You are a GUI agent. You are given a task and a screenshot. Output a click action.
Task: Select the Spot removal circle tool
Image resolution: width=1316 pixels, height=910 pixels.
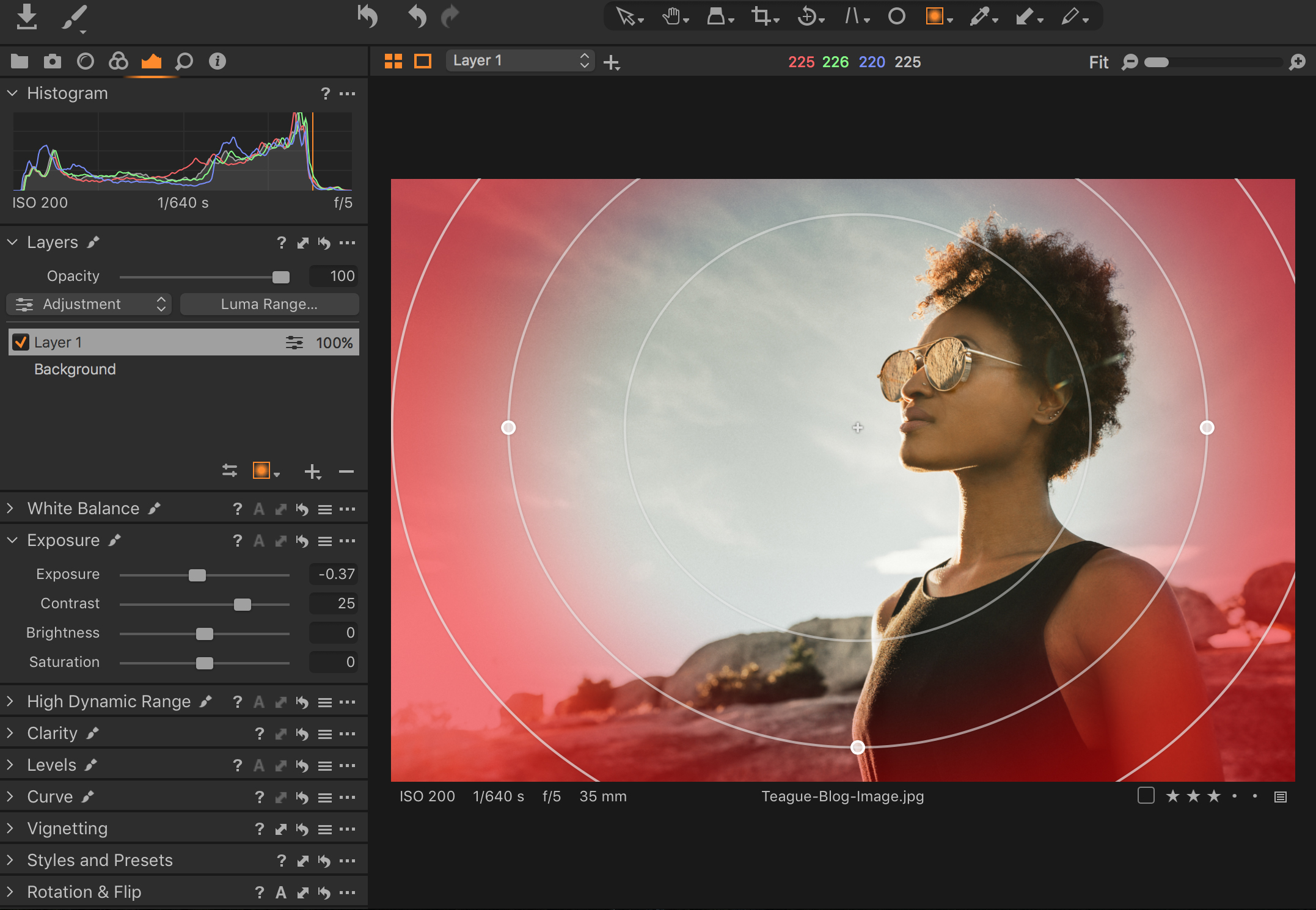[896, 16]
